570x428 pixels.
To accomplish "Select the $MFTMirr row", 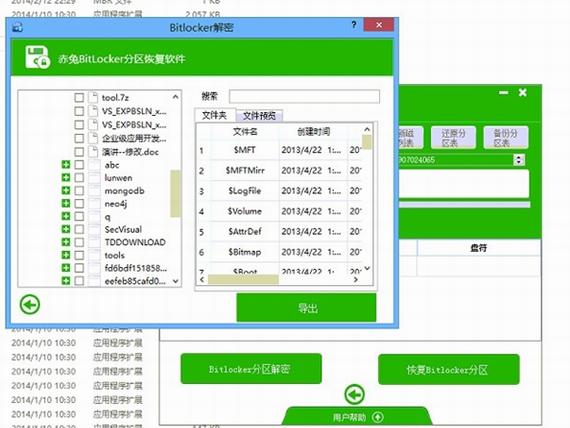I will pyautogui.click(x=280, y=170).
